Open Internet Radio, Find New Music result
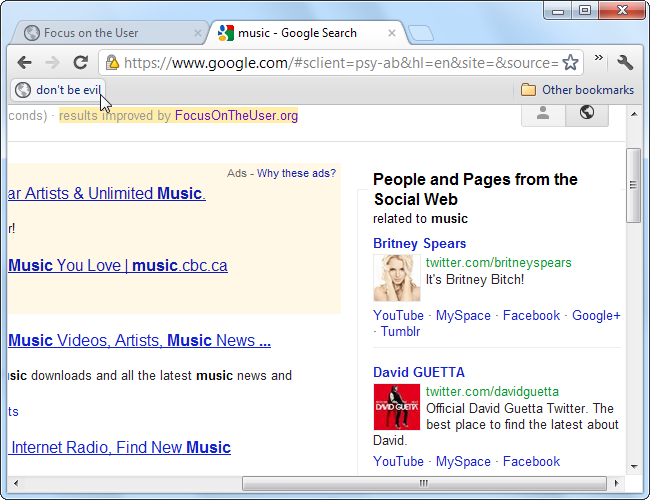 pos(119,447)
